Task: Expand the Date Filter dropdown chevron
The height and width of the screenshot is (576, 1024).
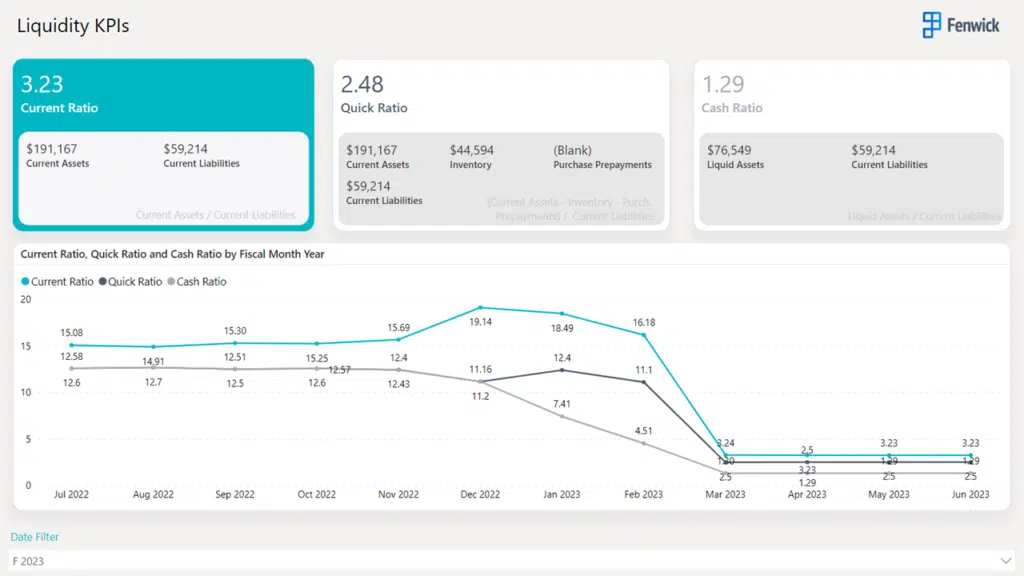Action: (1005, 561)
